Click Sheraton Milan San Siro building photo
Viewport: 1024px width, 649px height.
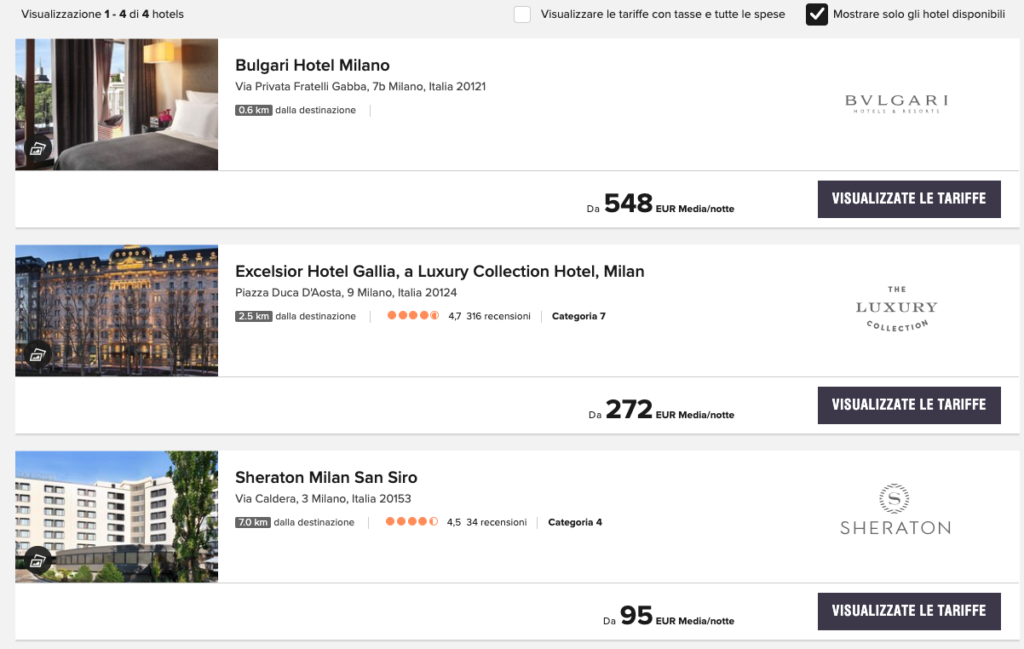point(117,516)
